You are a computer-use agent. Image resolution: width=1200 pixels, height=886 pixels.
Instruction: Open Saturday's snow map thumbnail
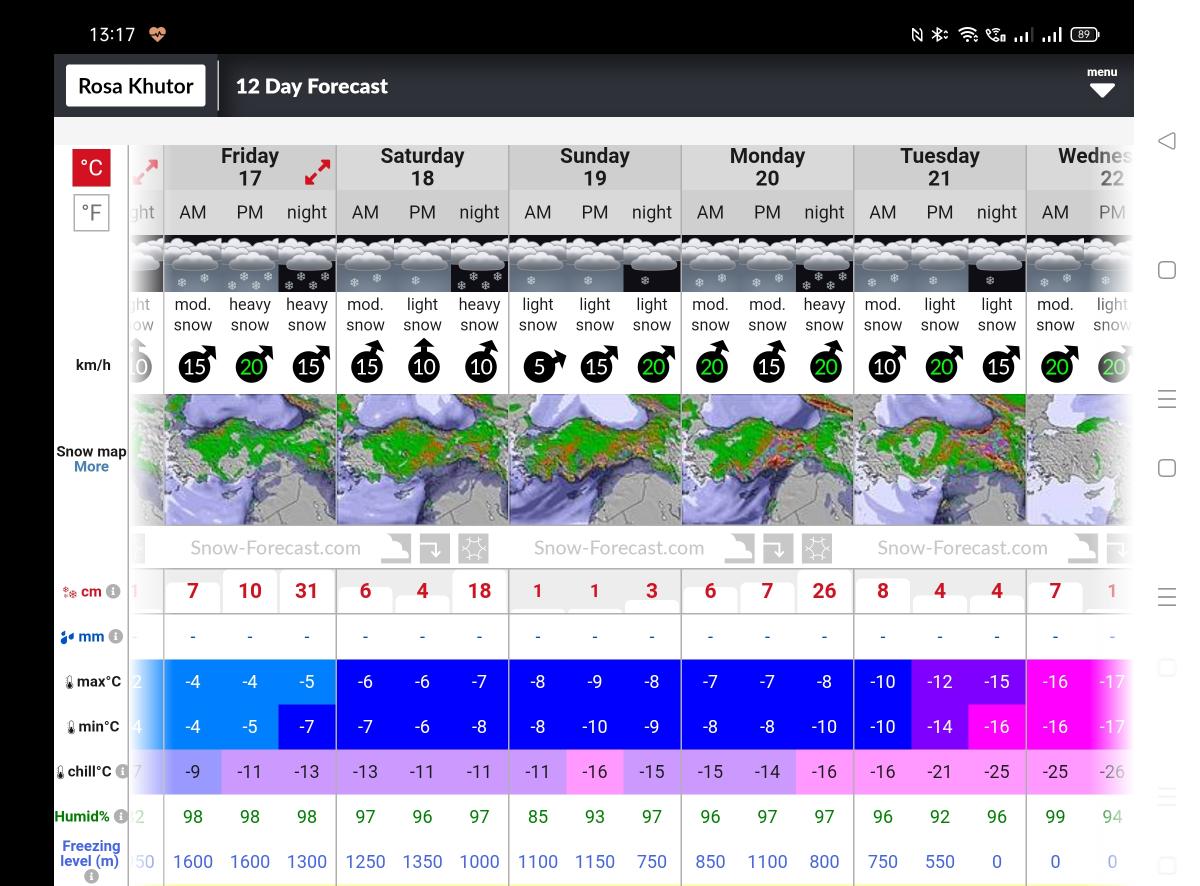(422, 460)
